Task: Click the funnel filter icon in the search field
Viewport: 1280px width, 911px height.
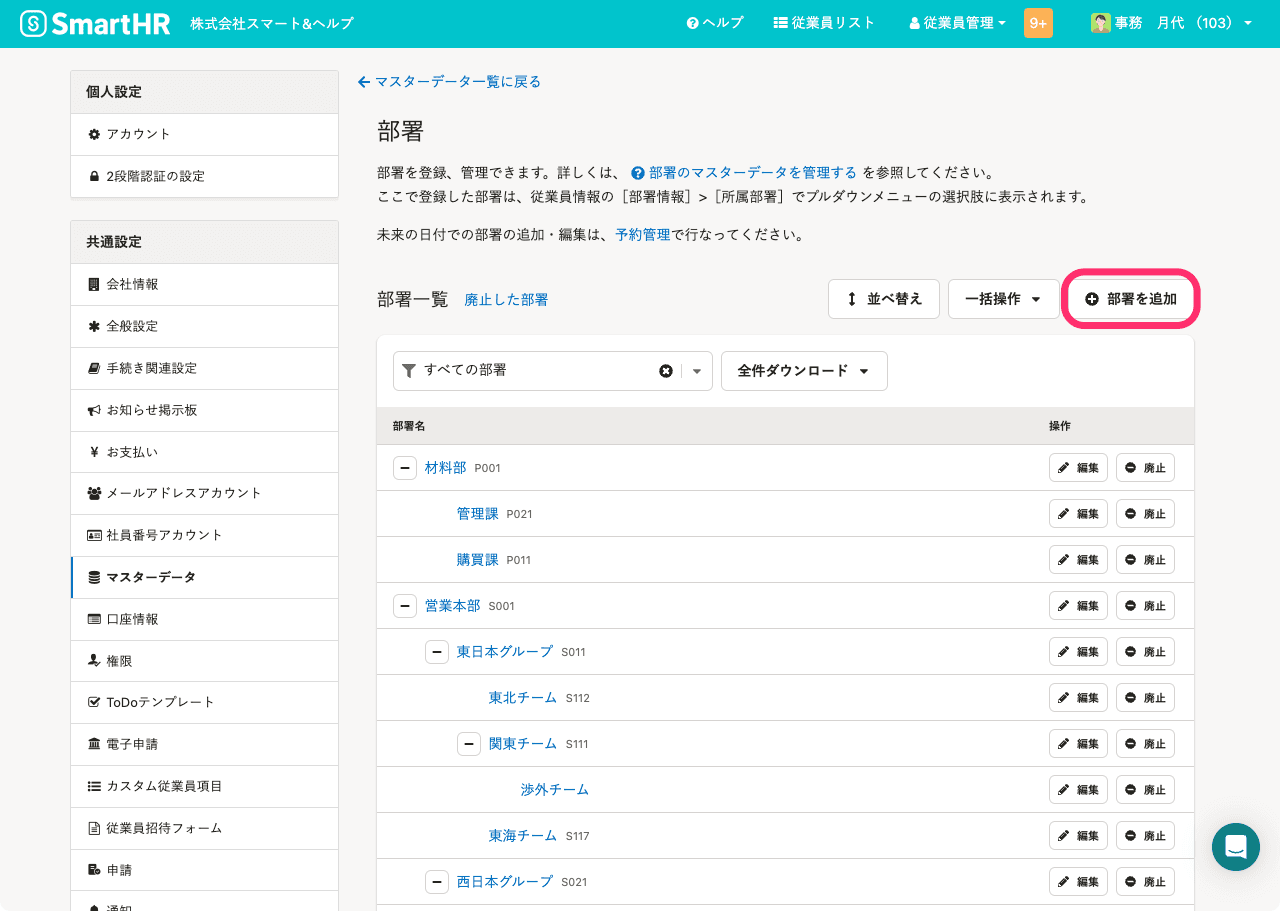Action: point(409,370)
